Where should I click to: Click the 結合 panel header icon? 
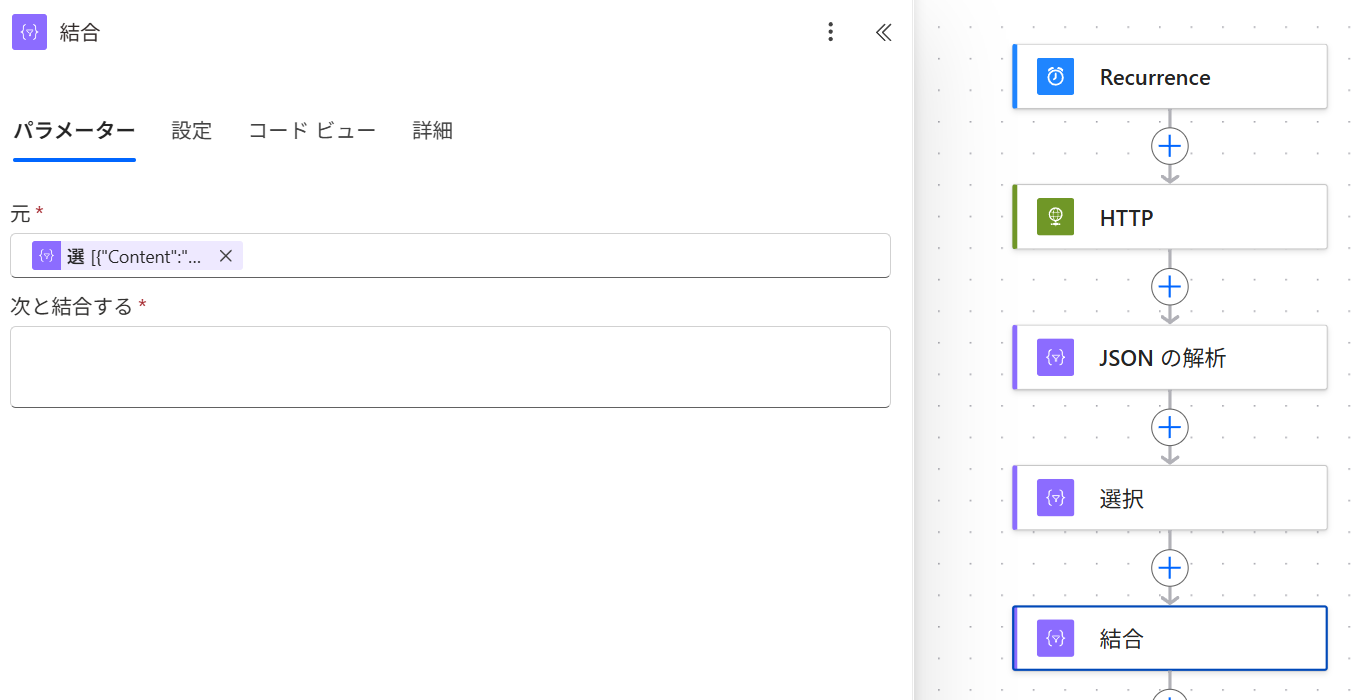click(29, 32)
